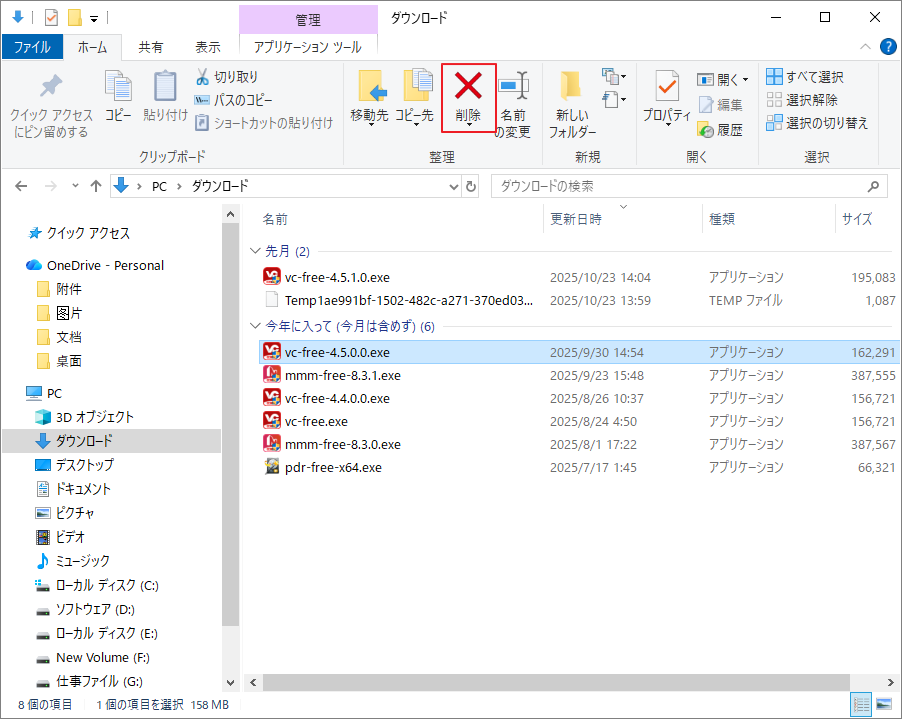
Task: Click the ダウンロードの検索 search box
Action: pyautogui.click(x=689, y=186)
